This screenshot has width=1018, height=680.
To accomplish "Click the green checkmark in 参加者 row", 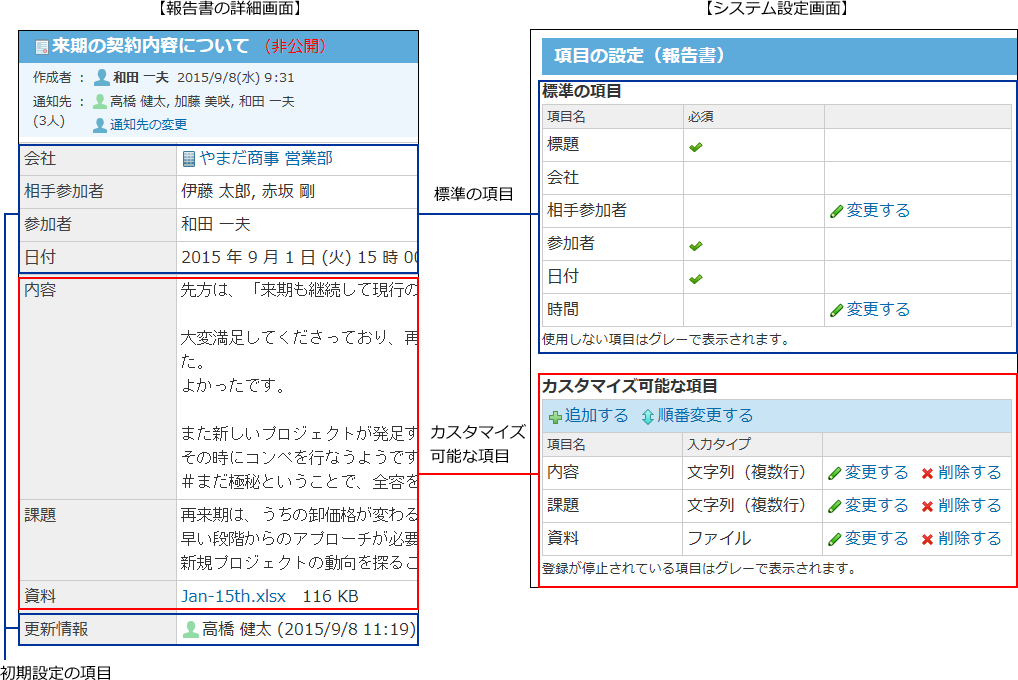I will point(696,245).
